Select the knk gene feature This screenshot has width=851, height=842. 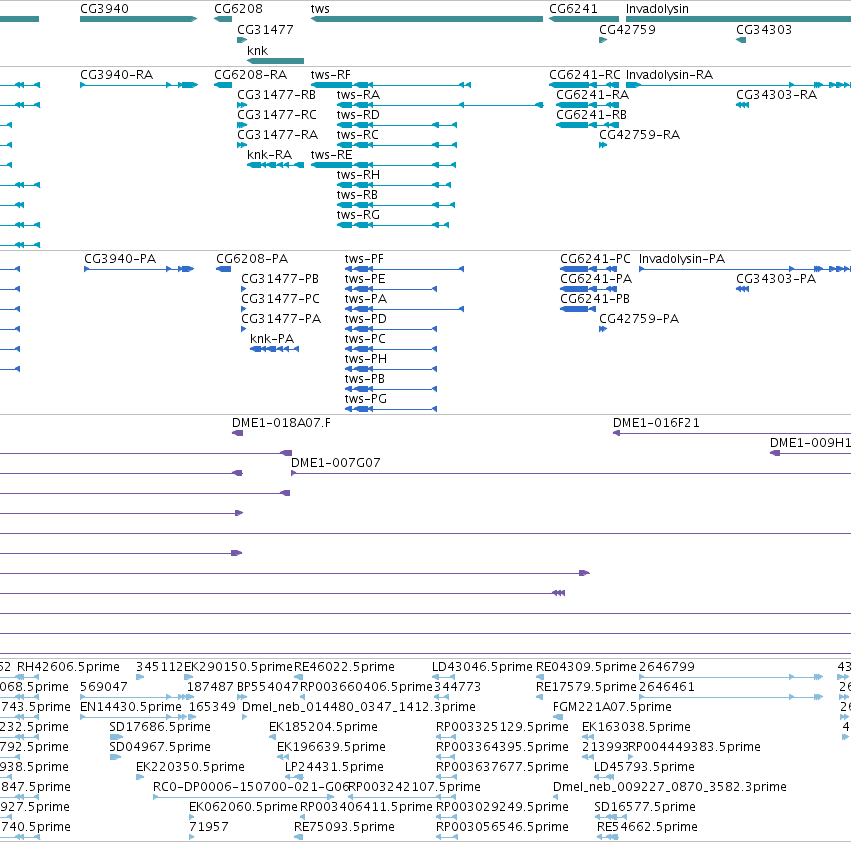(x=275, y=61)
